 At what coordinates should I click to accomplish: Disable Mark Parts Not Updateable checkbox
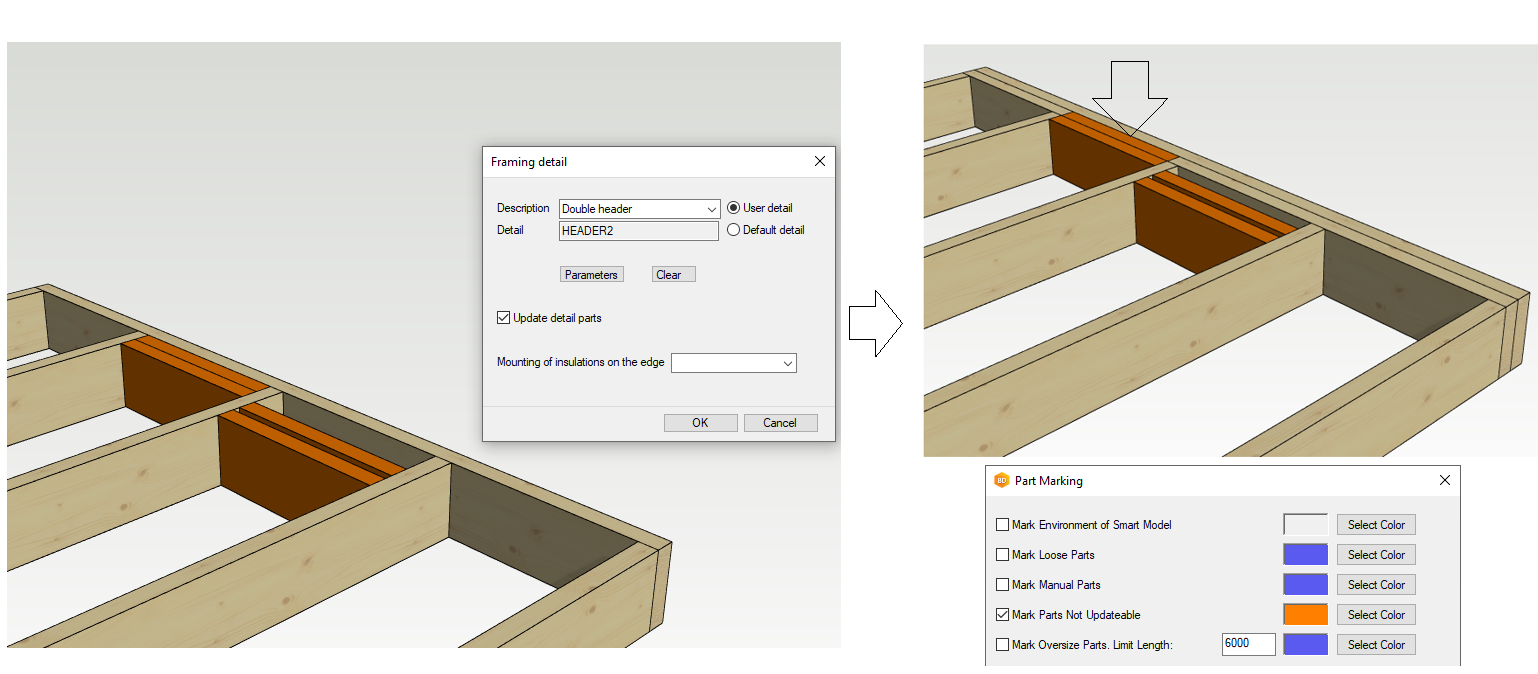click(1002, 615)
